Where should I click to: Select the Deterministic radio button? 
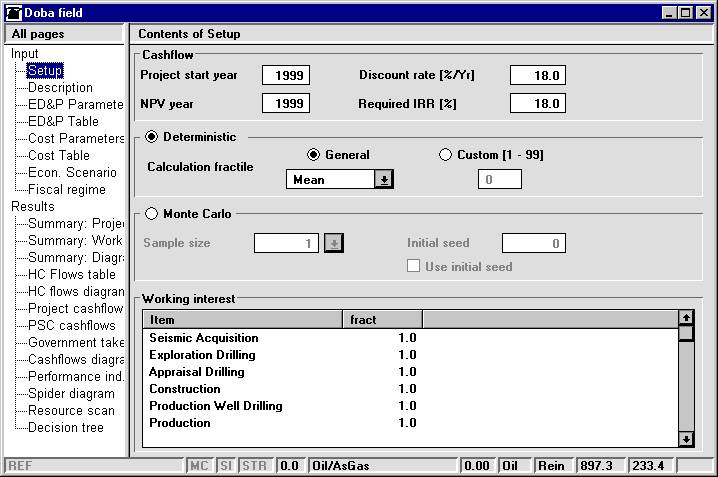(151, 137)
